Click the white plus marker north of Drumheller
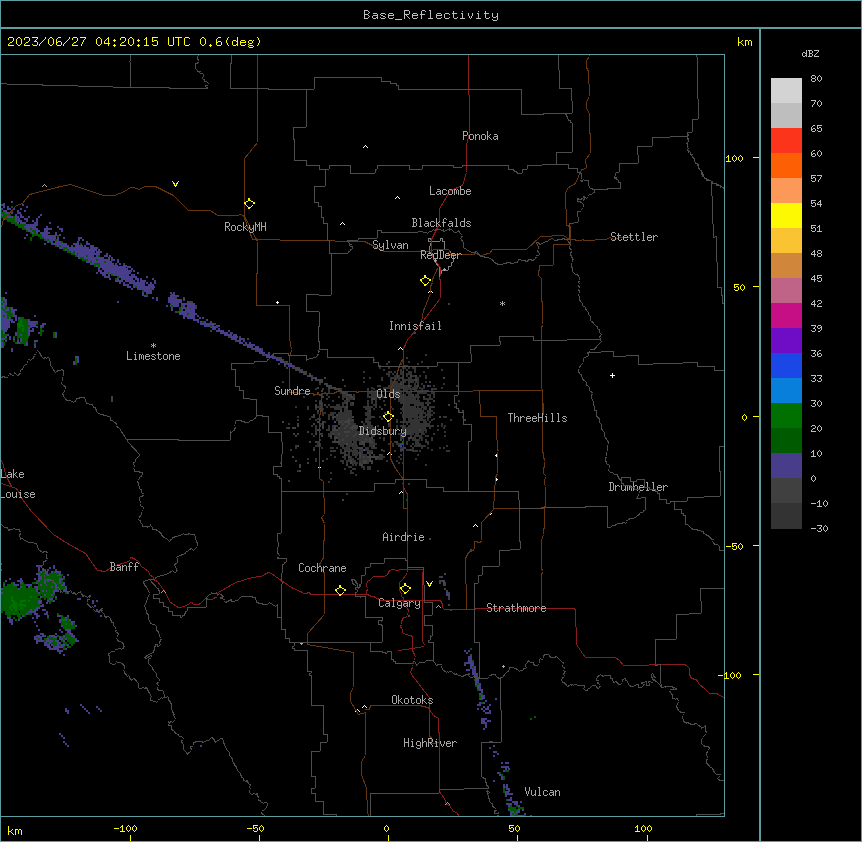The image size is (862, 842). coord(612,375)
